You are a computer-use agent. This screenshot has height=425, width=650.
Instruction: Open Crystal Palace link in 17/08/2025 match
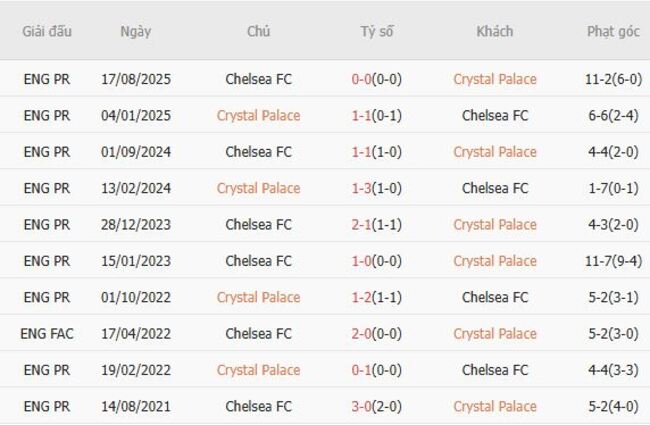coord(495,79)
